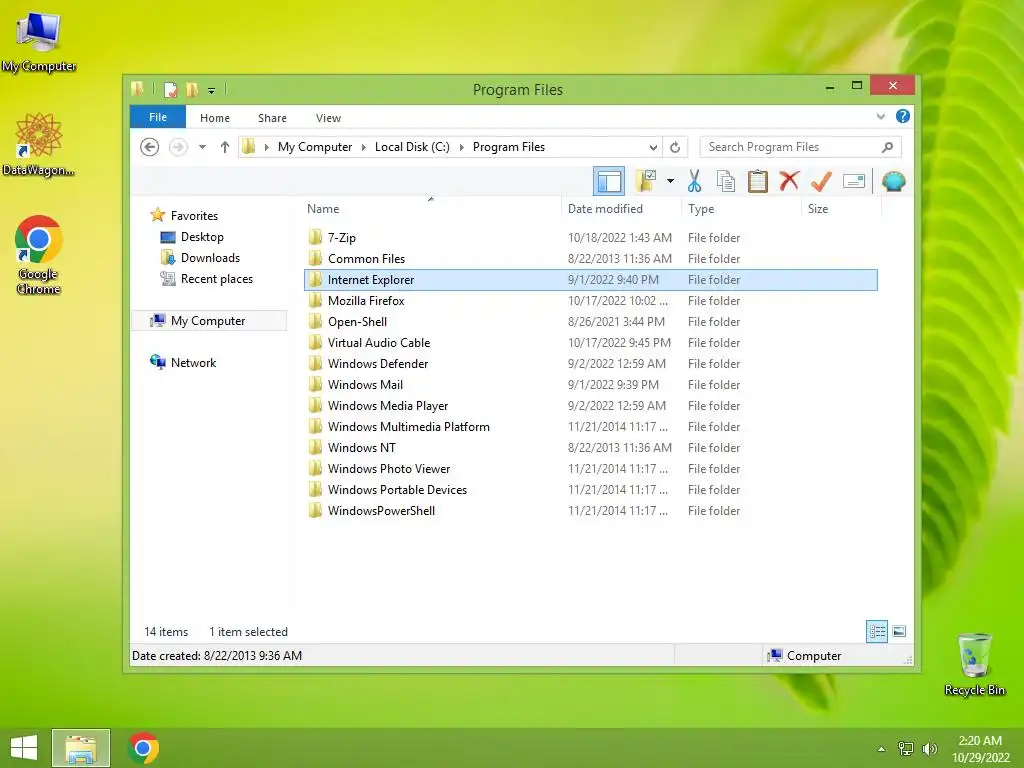The image size is (1024, 768).
Task: Sort by the Name column header
Action: 323,208
